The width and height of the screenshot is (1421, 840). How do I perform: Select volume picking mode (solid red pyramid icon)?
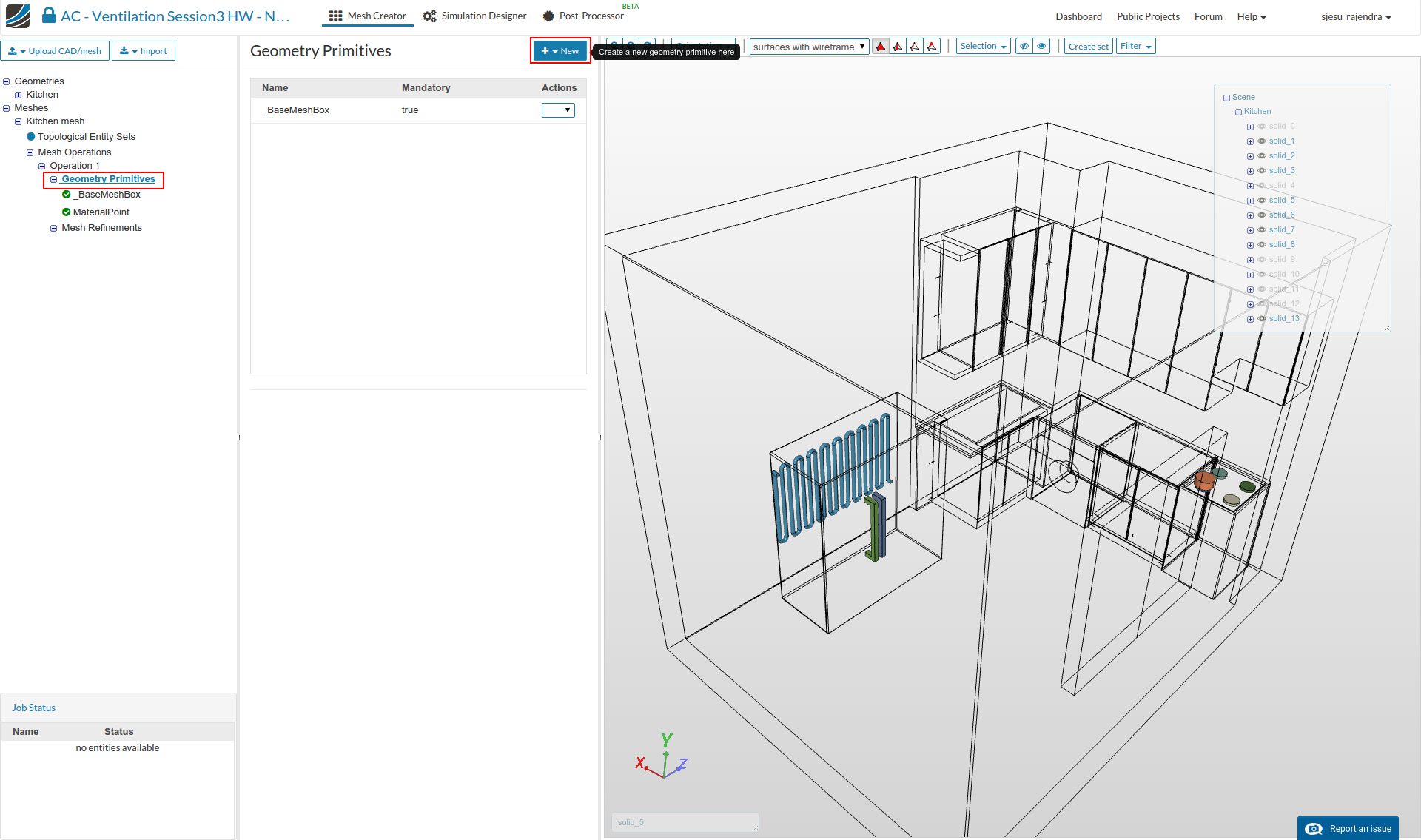coord(880,47)
